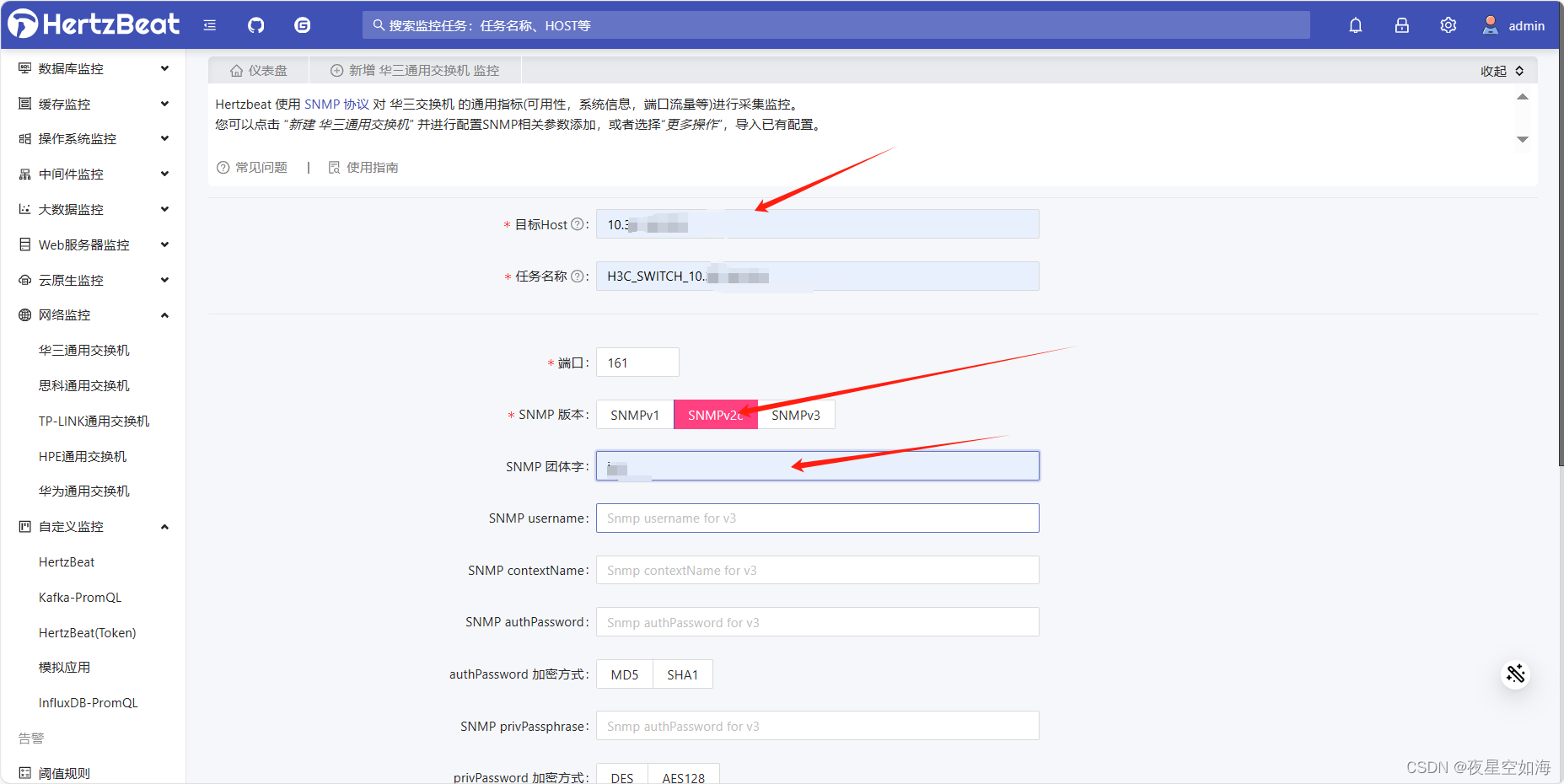This screenshot has height=784, width=1564.
Task: Click the 云原生监控 cloud icon
Action: point(24,280)
